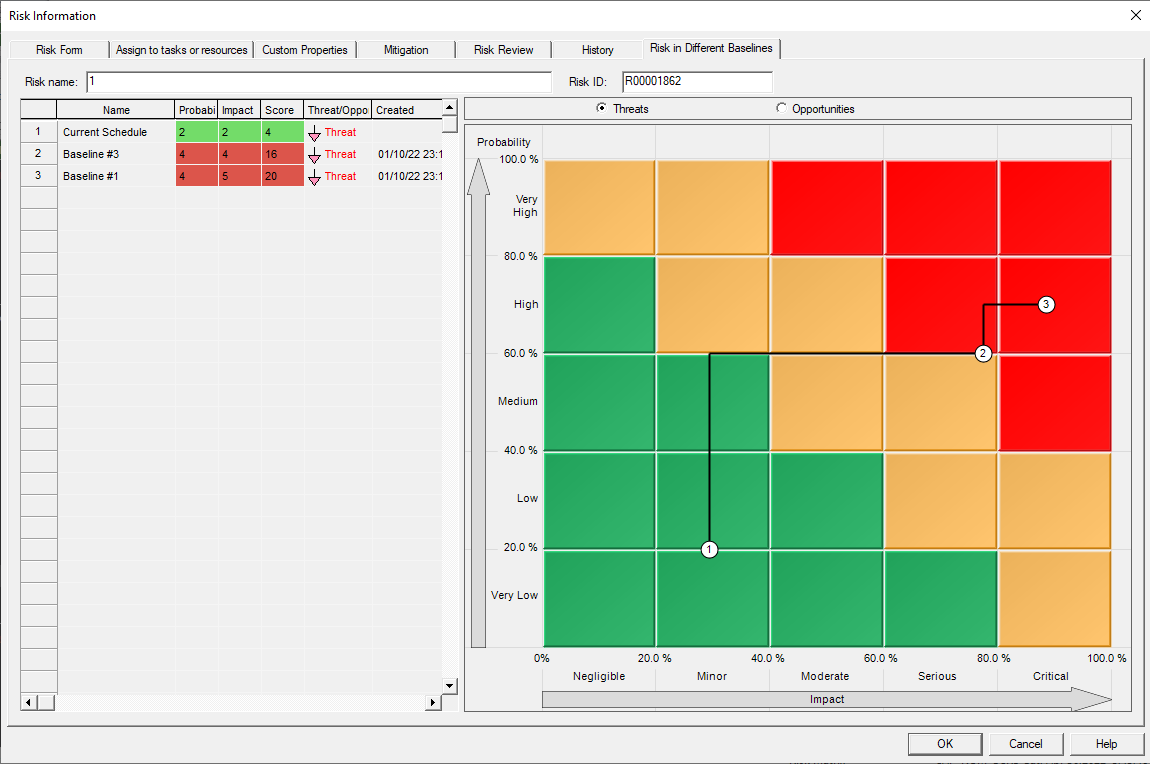Click the table scroll up arrow
1150x764 pixels.
[450, 108]
